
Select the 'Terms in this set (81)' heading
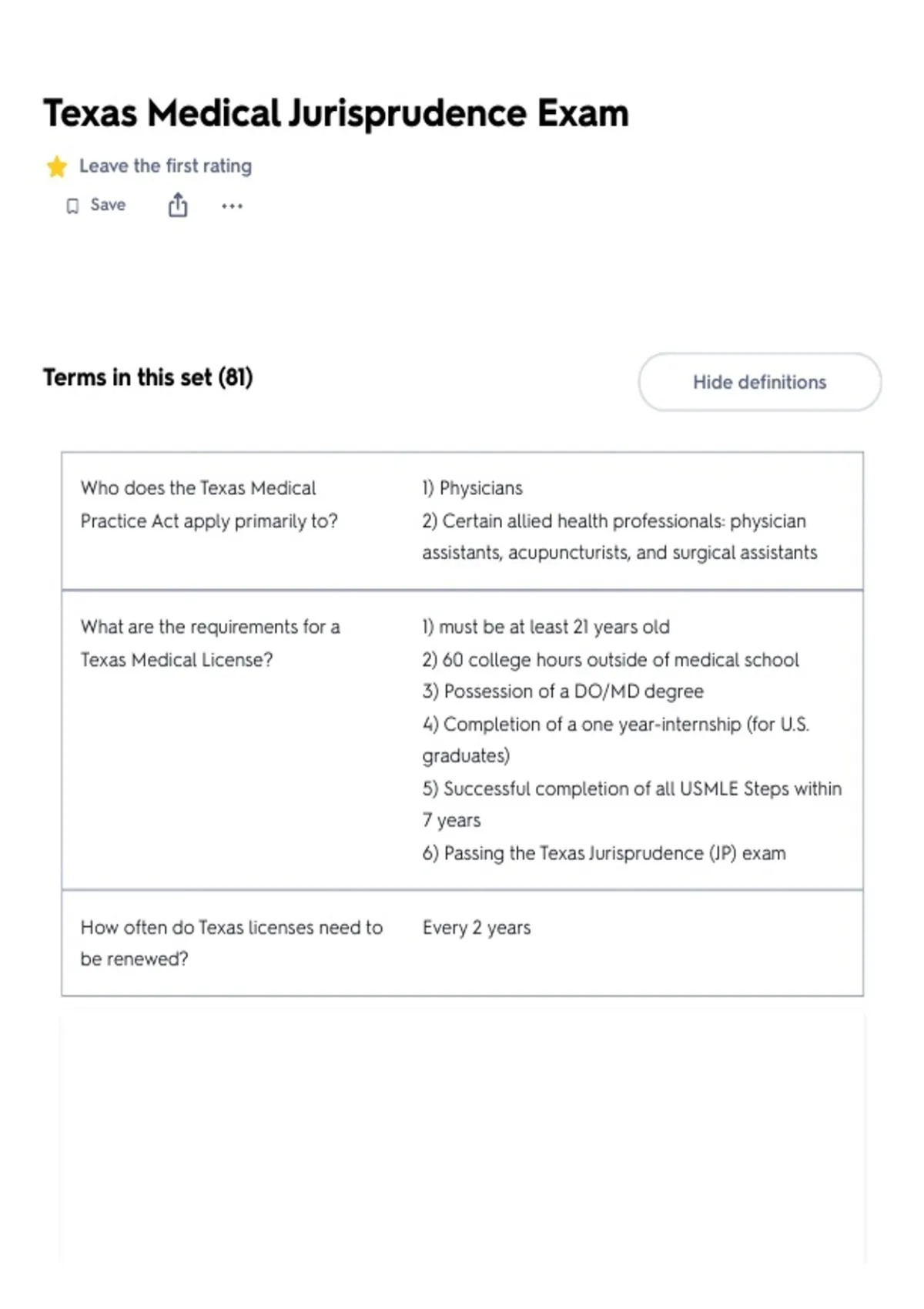pos(148,377)
